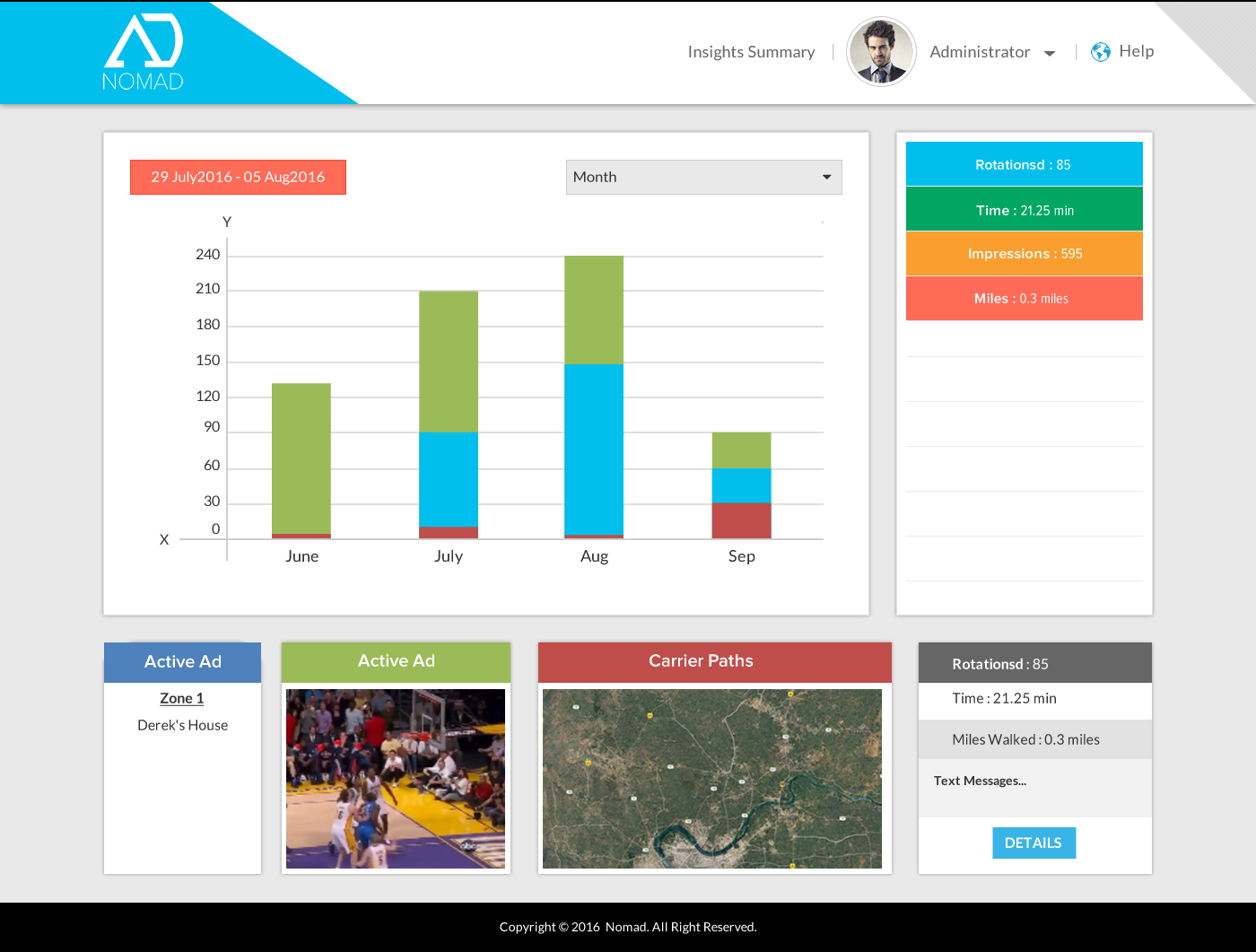The image size is (1256, 952).
Task: Click the copyright notice in the footer
Action: pyautogui.click(x=628, y=927)
